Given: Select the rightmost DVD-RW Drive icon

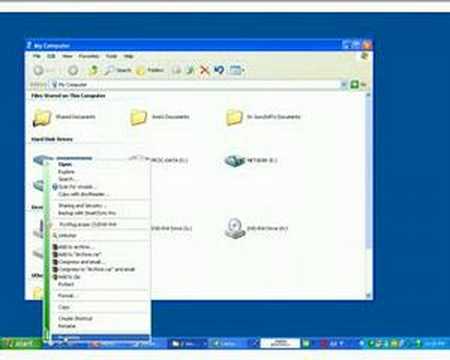Looking at the screenshot, I should point(235,228).
